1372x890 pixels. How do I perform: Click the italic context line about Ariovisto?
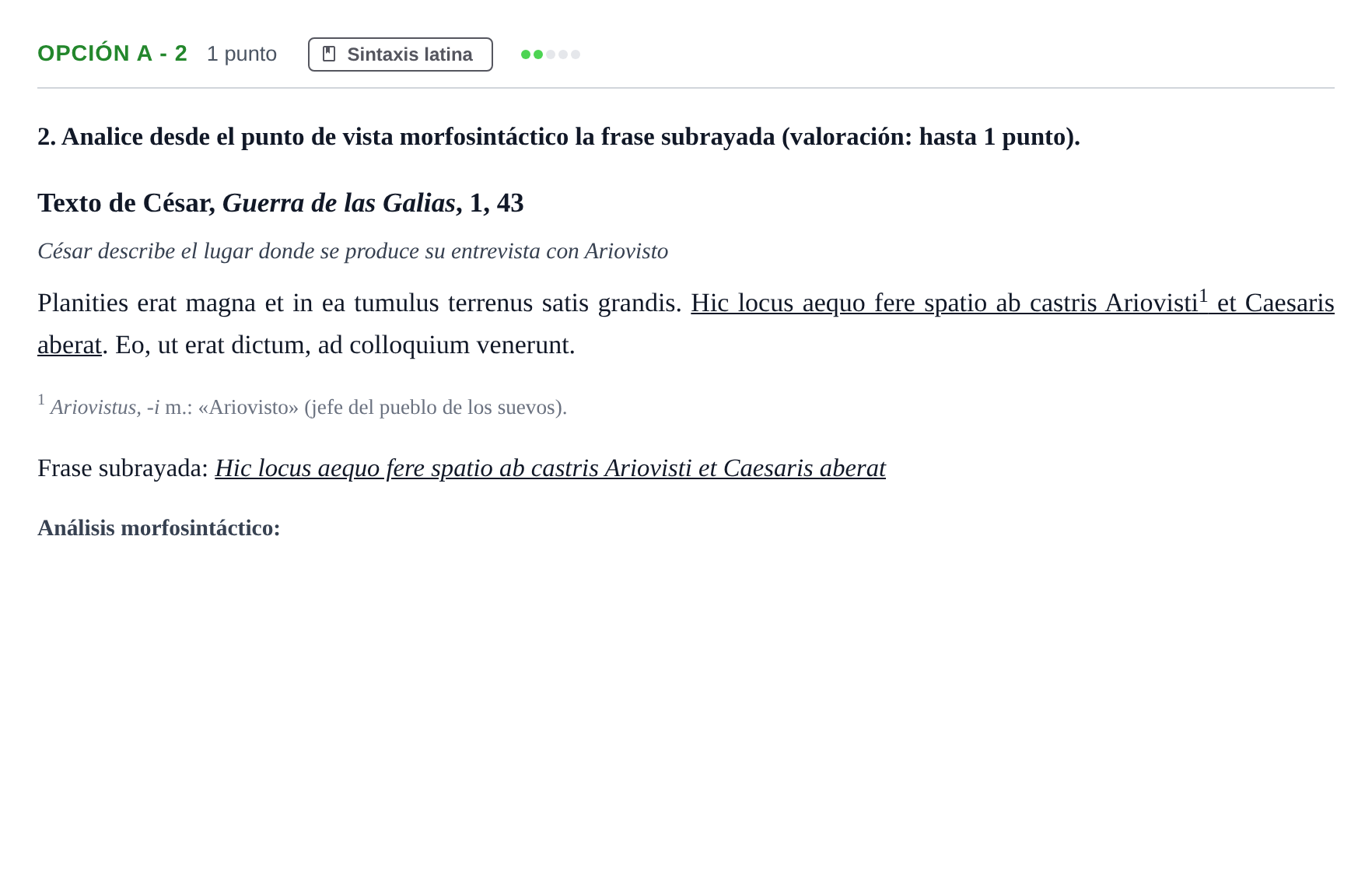353,251
